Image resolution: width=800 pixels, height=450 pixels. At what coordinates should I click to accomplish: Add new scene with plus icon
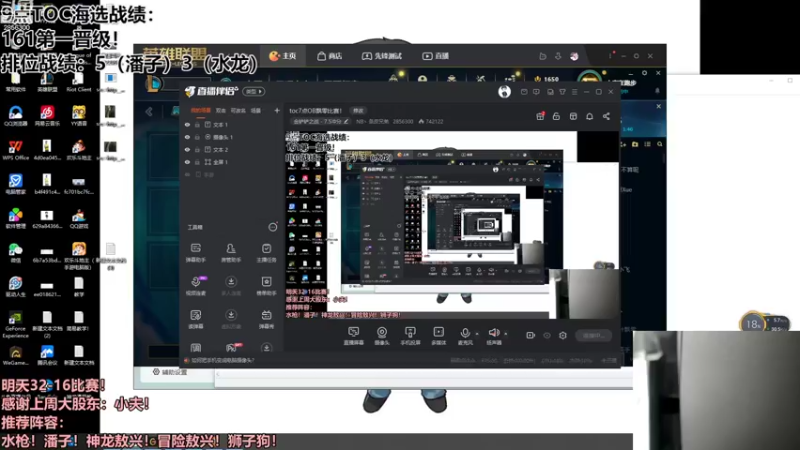coord(277,110)
